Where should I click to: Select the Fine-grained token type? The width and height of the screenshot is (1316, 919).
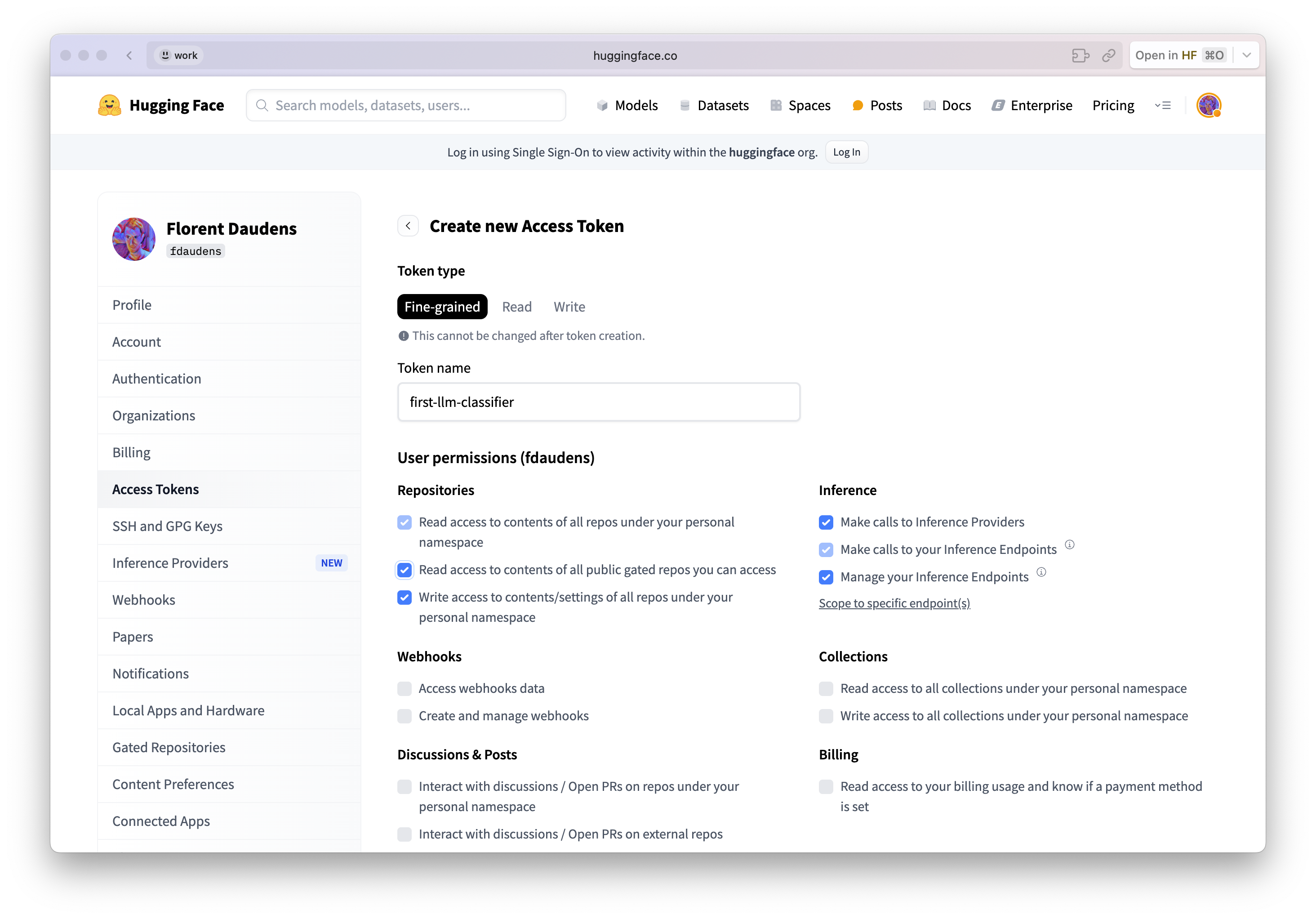442,307
